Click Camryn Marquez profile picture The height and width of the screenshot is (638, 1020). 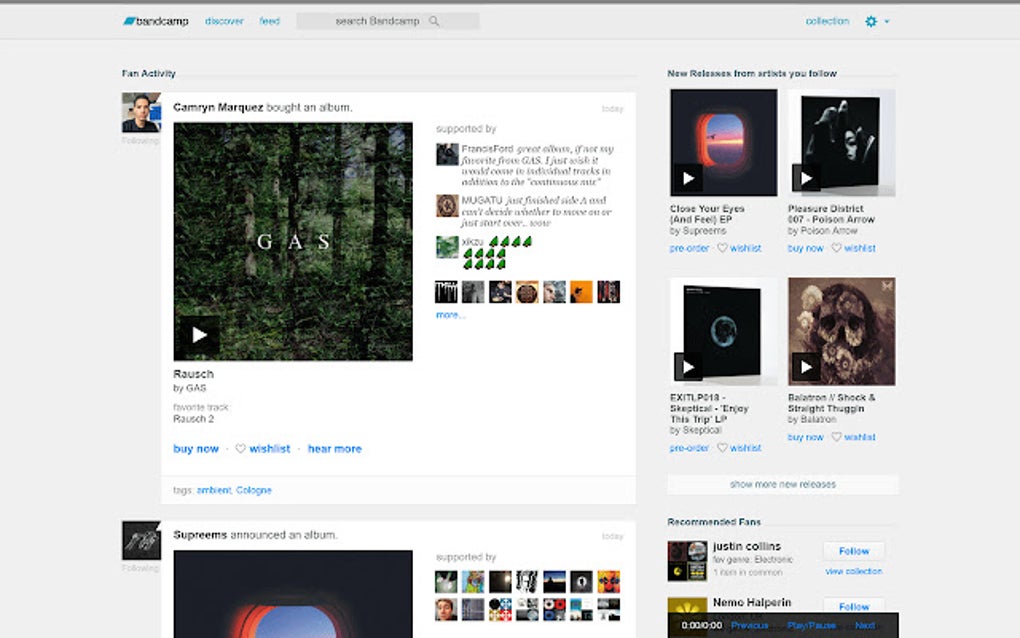point(140,112)
